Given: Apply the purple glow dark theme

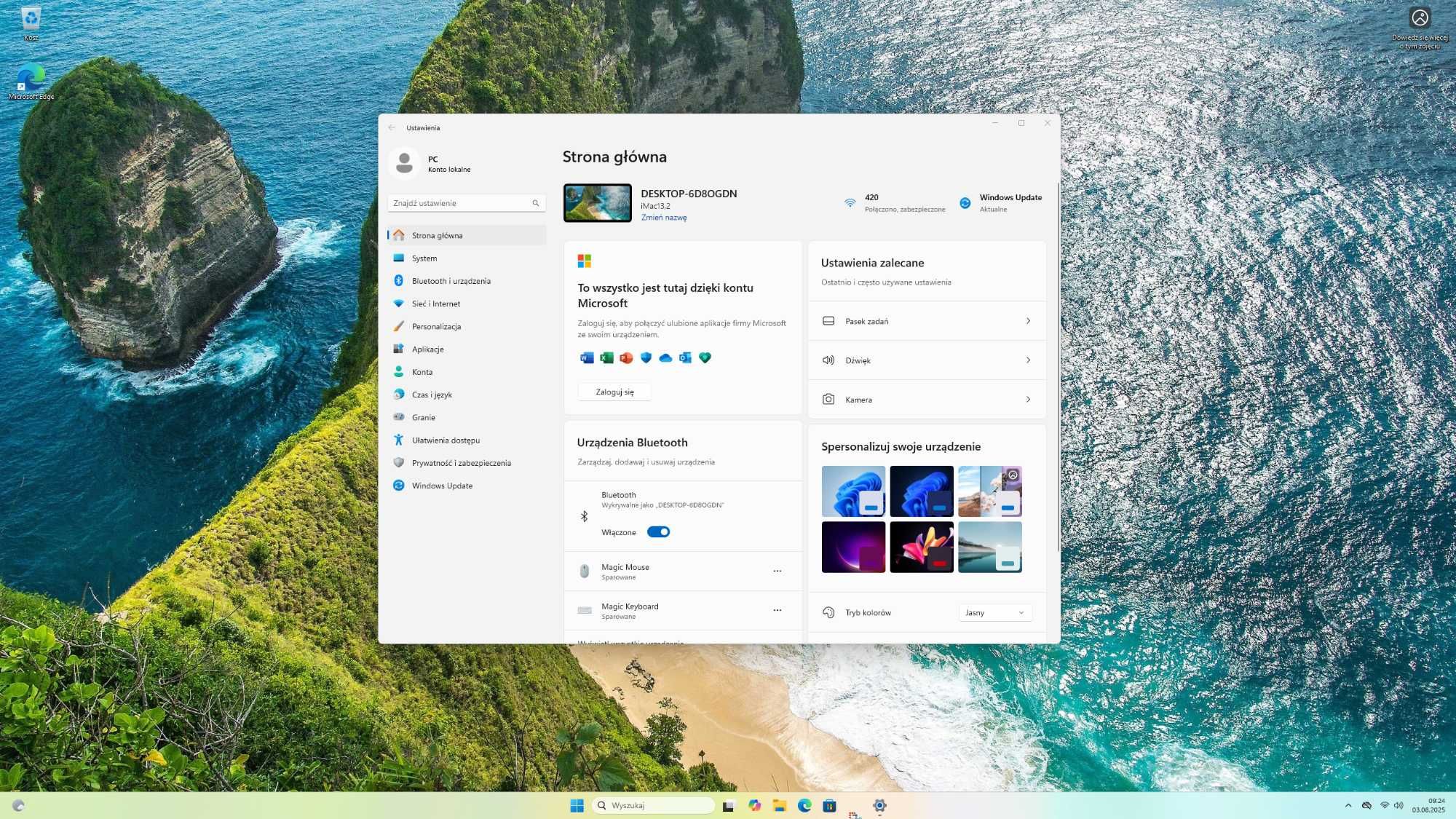Looking at the screenshot, I should [853, 547].
